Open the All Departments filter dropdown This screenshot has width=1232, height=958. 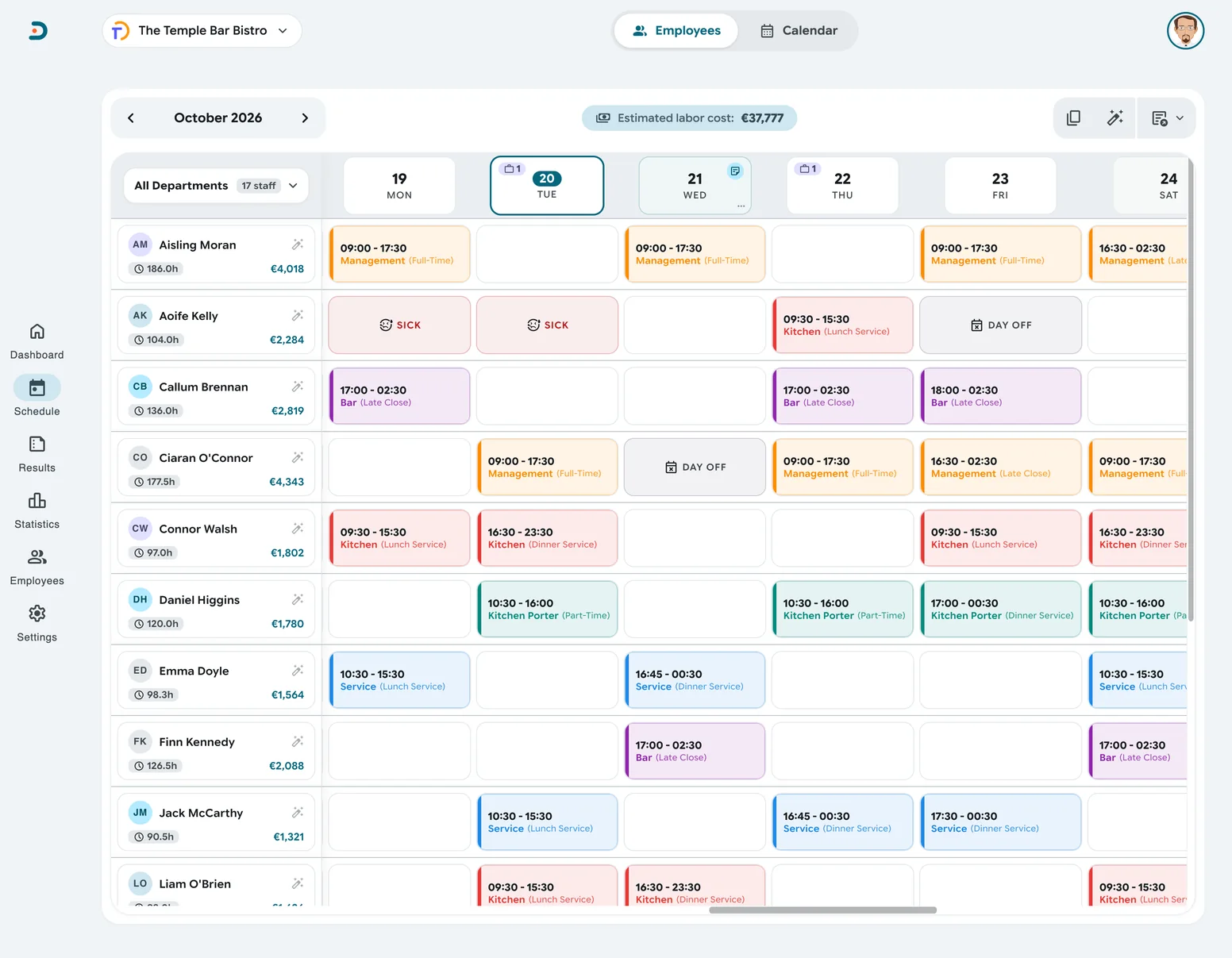[x=216, y=186]
